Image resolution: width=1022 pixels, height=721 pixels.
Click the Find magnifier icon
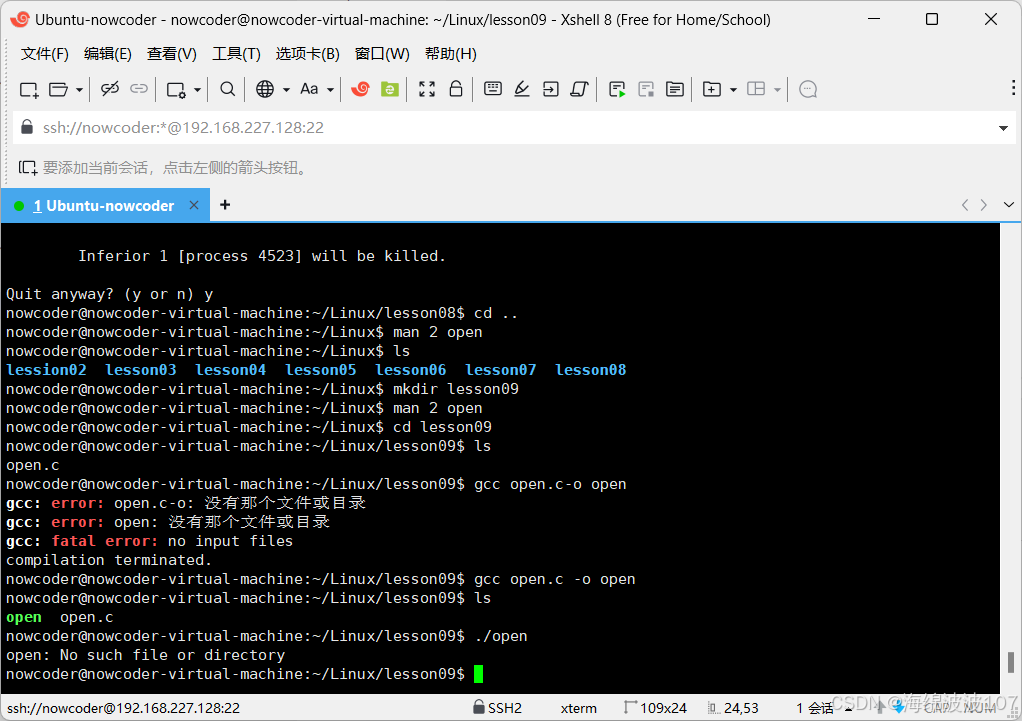pos(227,89)
